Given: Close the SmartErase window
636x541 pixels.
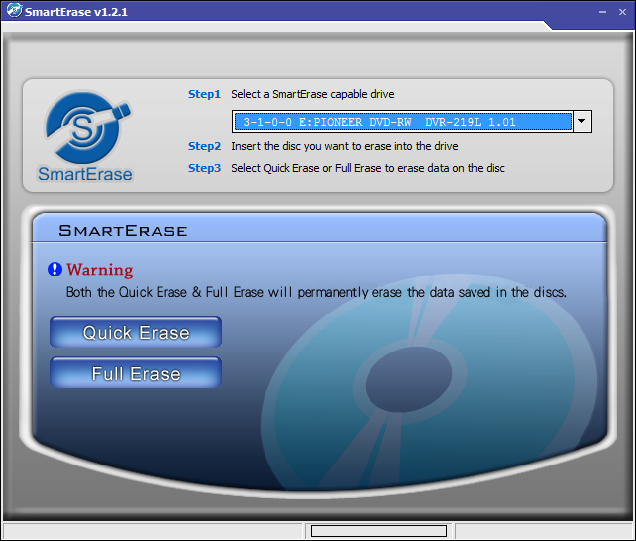Looking at the screenshot, I should [622, 12].
